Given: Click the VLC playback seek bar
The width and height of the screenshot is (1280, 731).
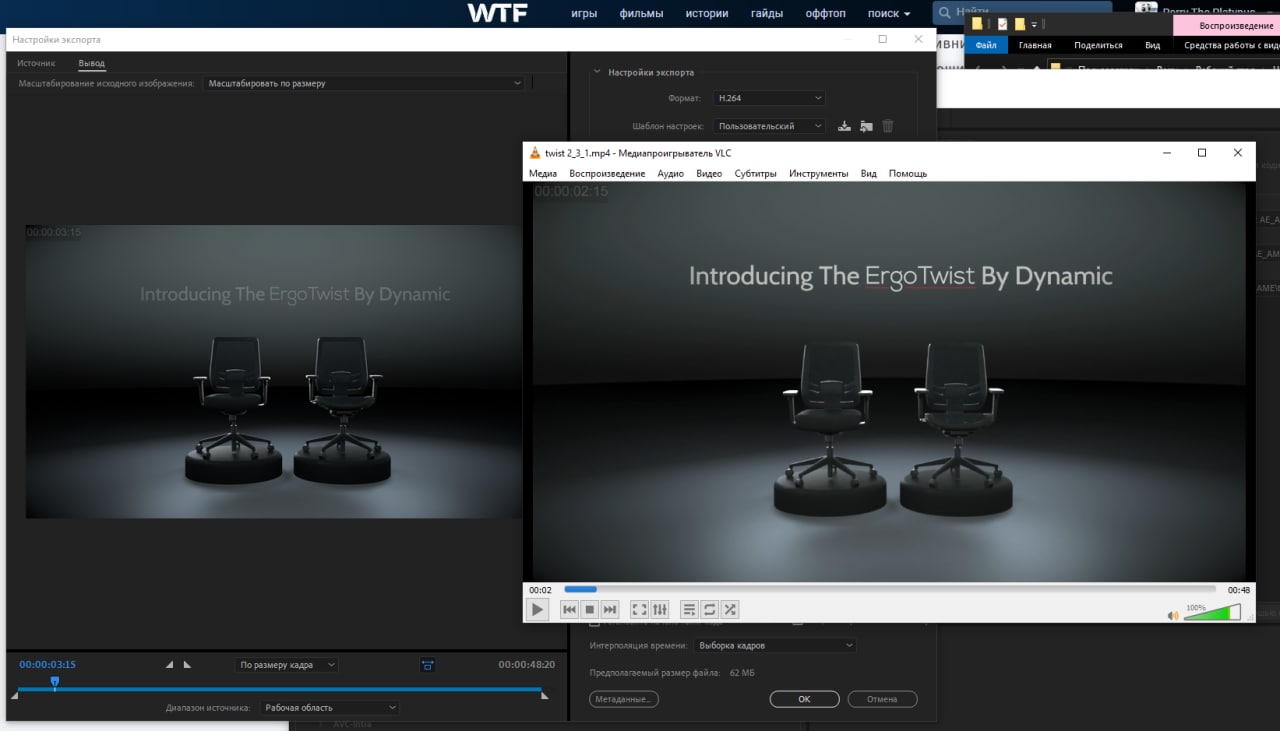Looking at the screenshot, I should coord(890,589).
